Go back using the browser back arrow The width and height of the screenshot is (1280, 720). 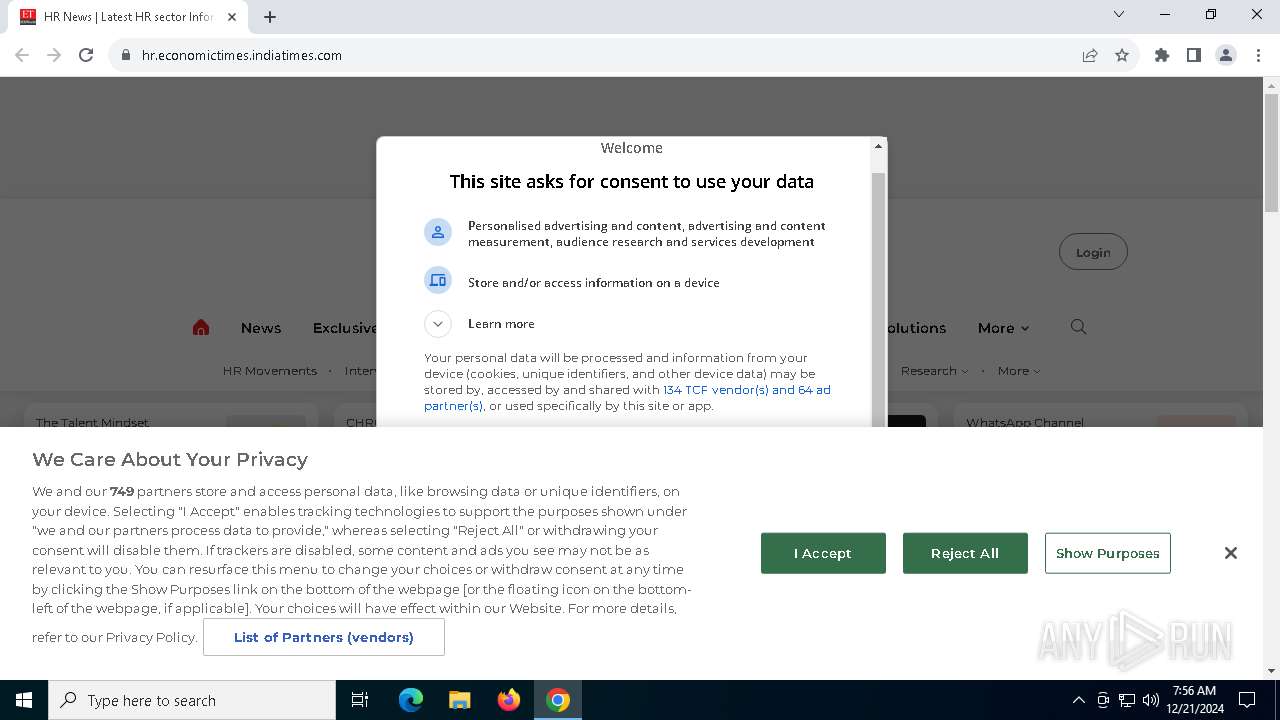[x=22, y=55]
